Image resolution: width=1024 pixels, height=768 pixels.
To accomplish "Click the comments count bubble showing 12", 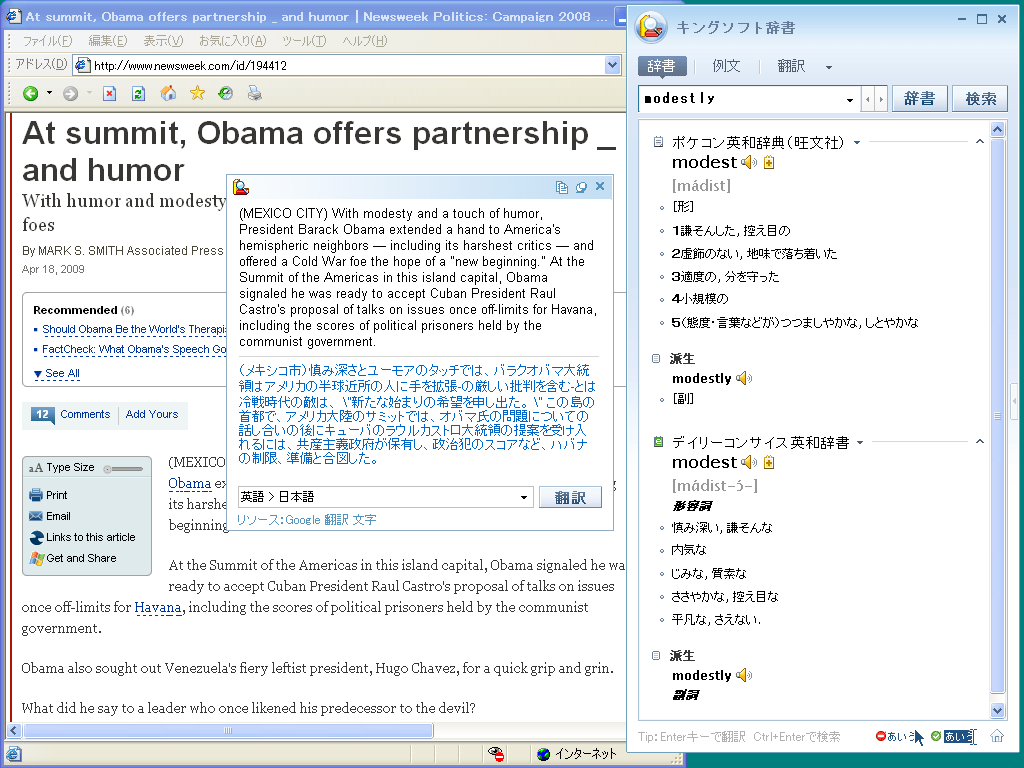I will coord(42,415).
